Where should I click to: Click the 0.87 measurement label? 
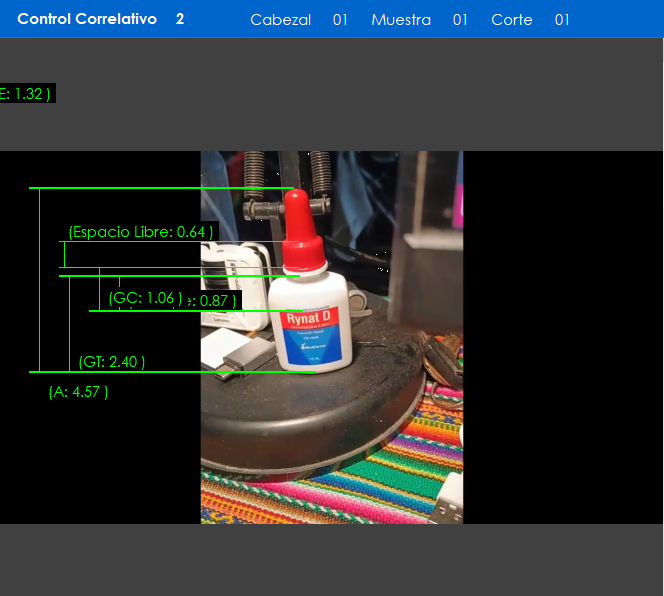(x=218, y=300)
